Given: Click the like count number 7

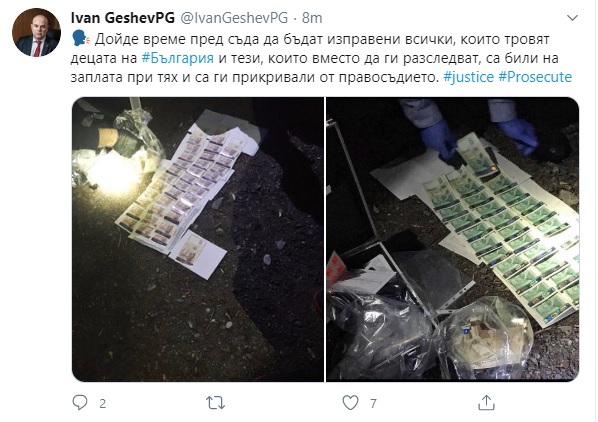Looking at the screenshot, I should (373, 403).
